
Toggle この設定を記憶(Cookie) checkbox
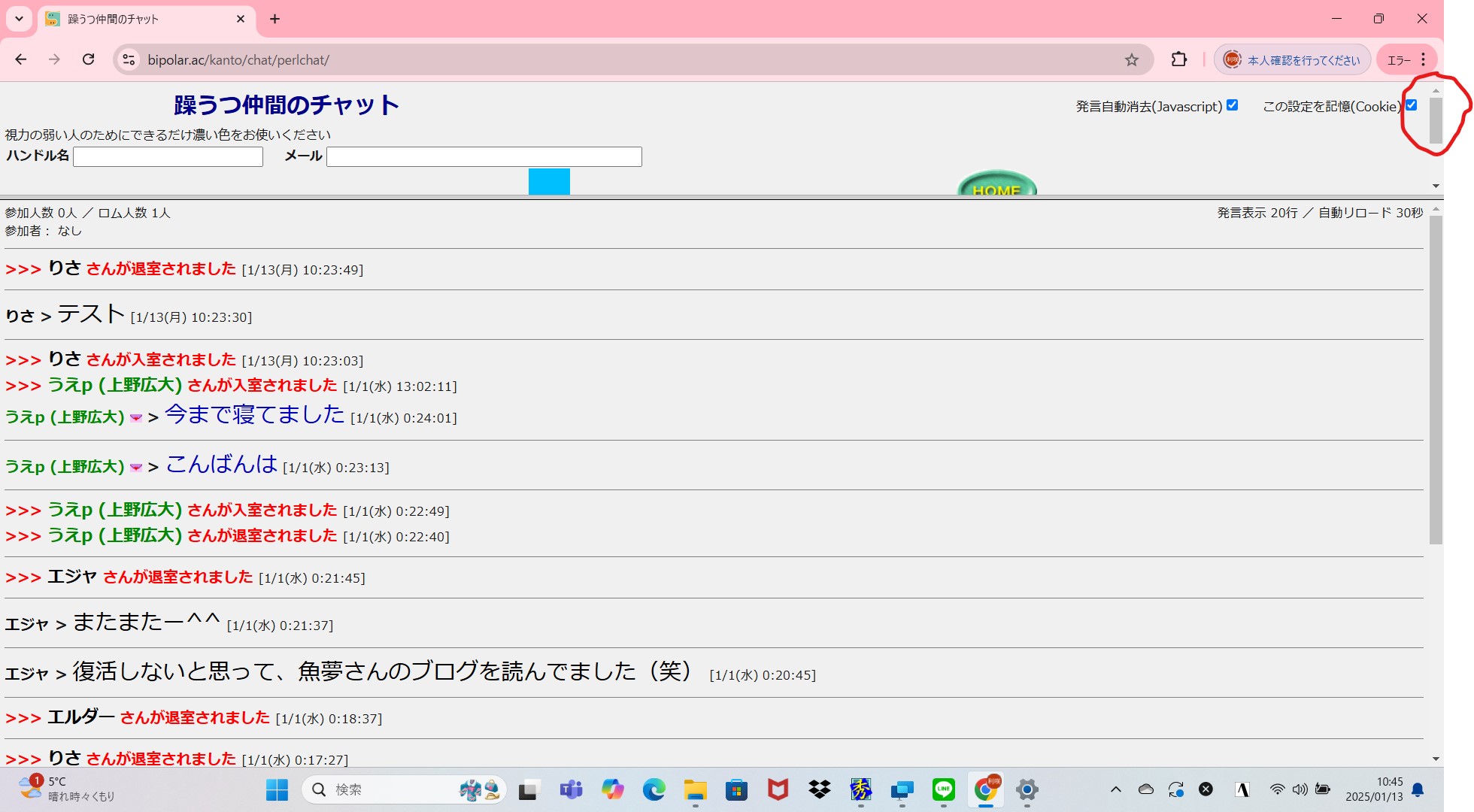[x=1412, y=105]
